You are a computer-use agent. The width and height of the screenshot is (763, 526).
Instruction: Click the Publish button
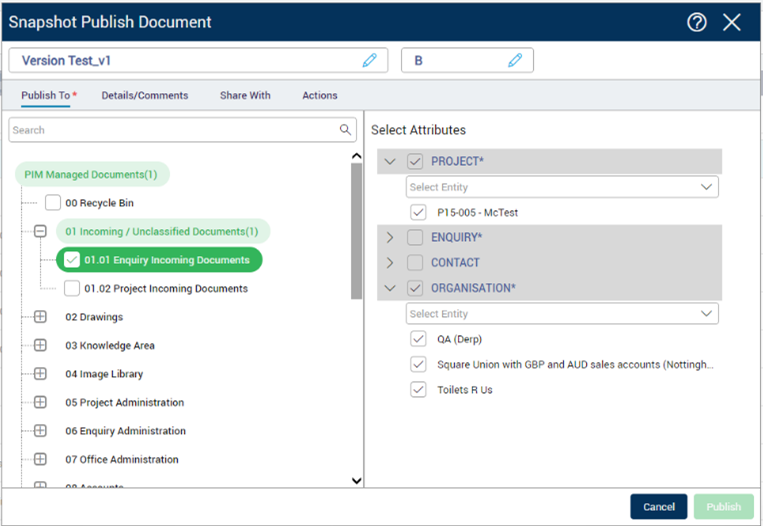pyautogui.click(x=724, y=506)
